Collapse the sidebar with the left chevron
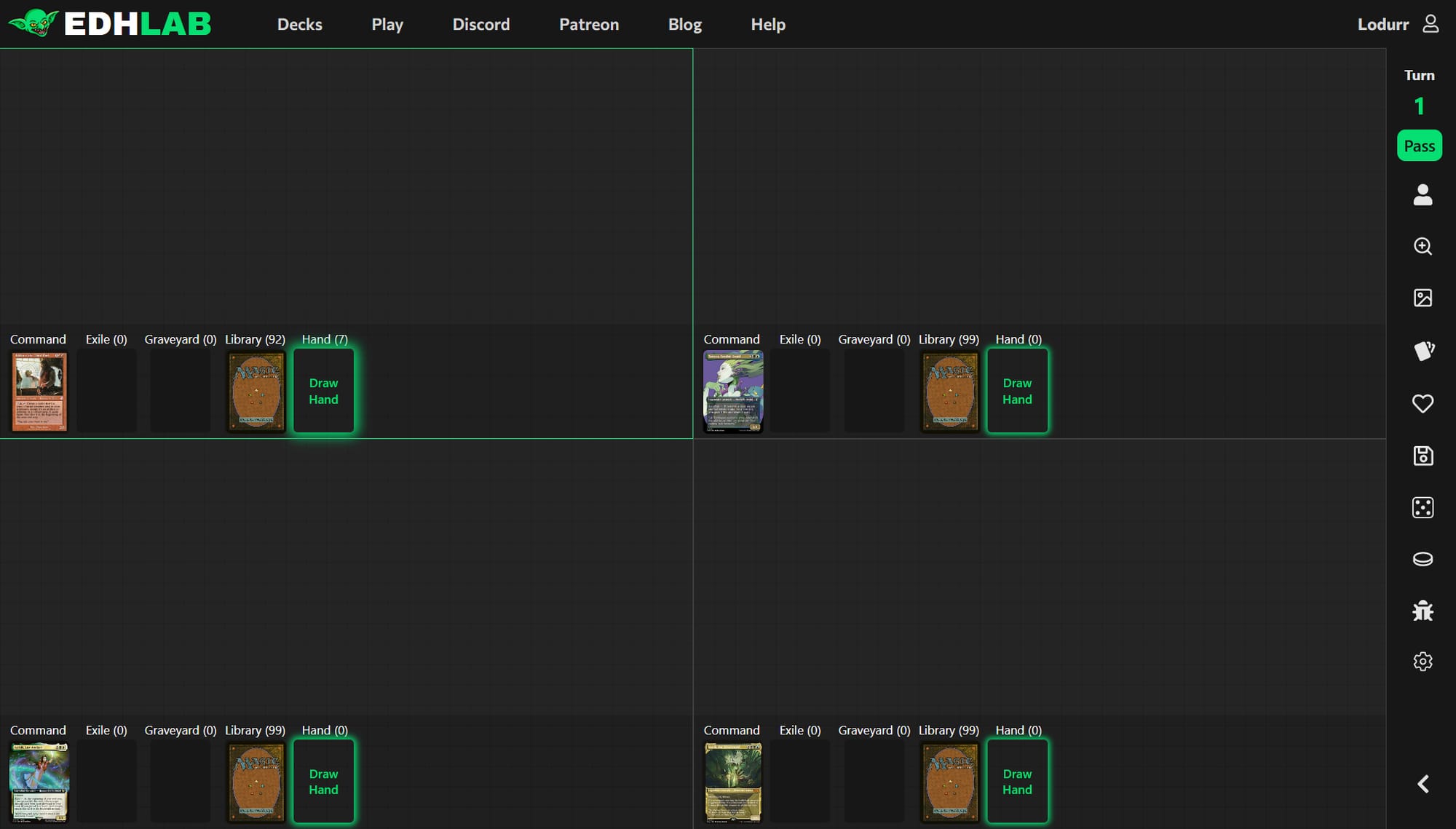 1423,784
